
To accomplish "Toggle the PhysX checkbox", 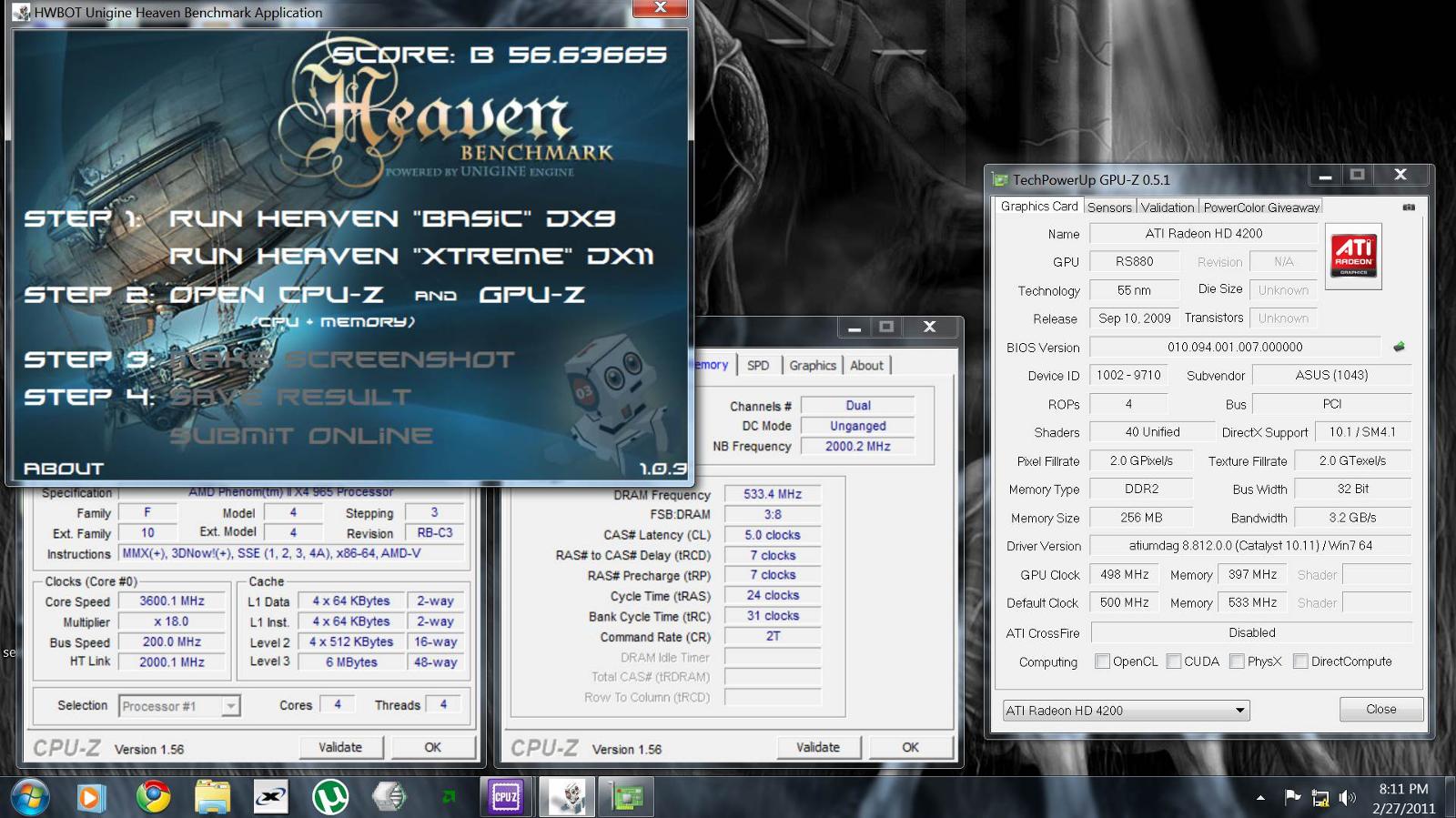I will [1237, 661].
